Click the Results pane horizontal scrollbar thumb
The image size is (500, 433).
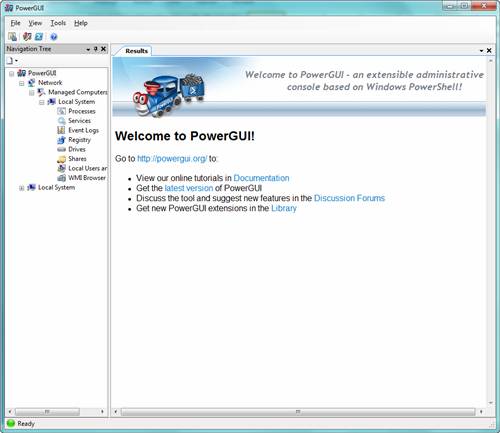click(298, 412)
